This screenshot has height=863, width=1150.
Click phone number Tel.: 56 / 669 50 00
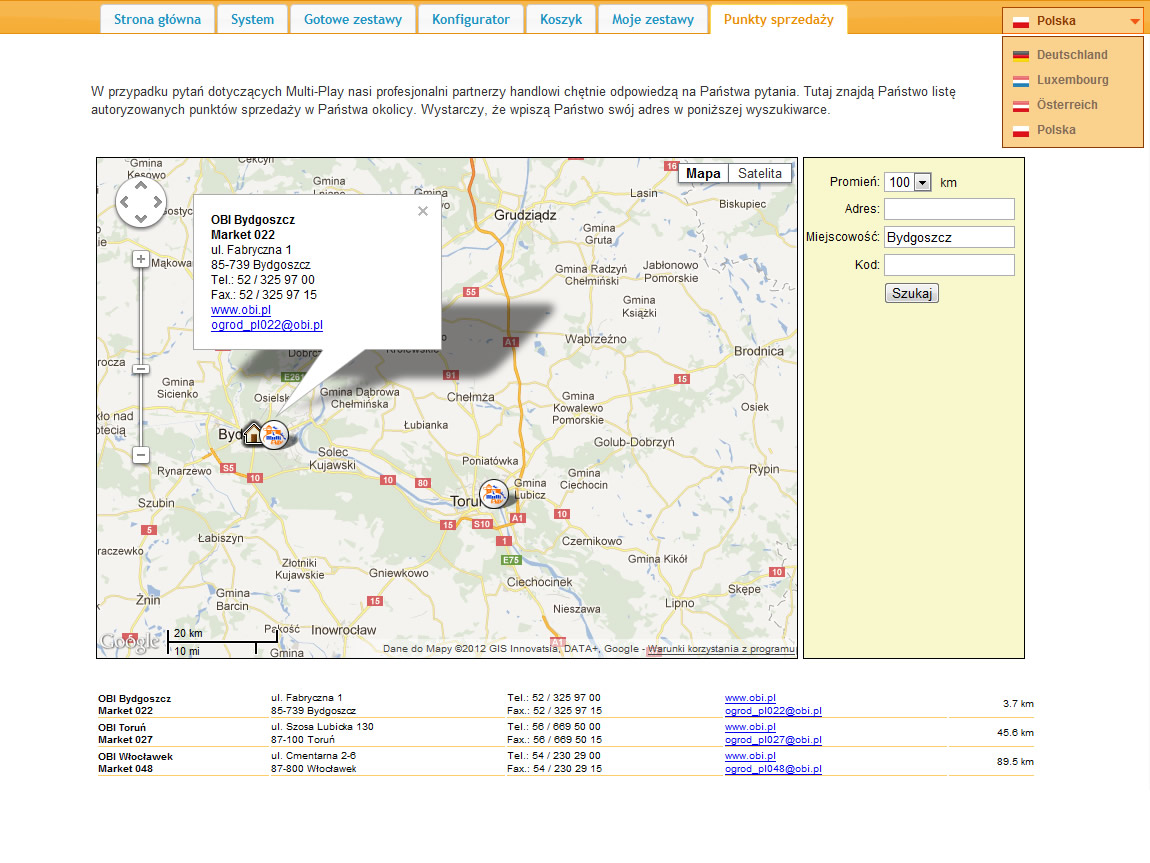coord(554,727)
